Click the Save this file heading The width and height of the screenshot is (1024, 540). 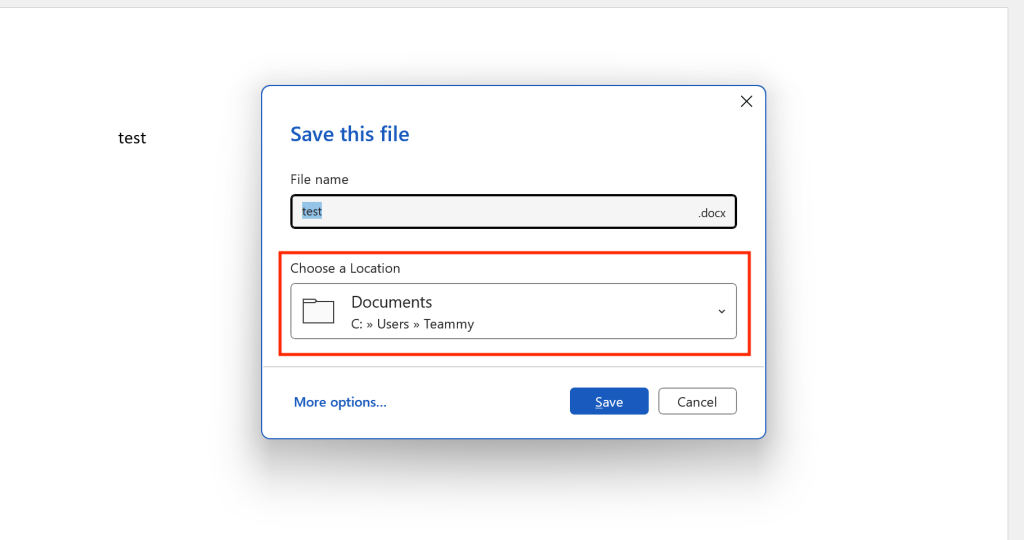349,134
